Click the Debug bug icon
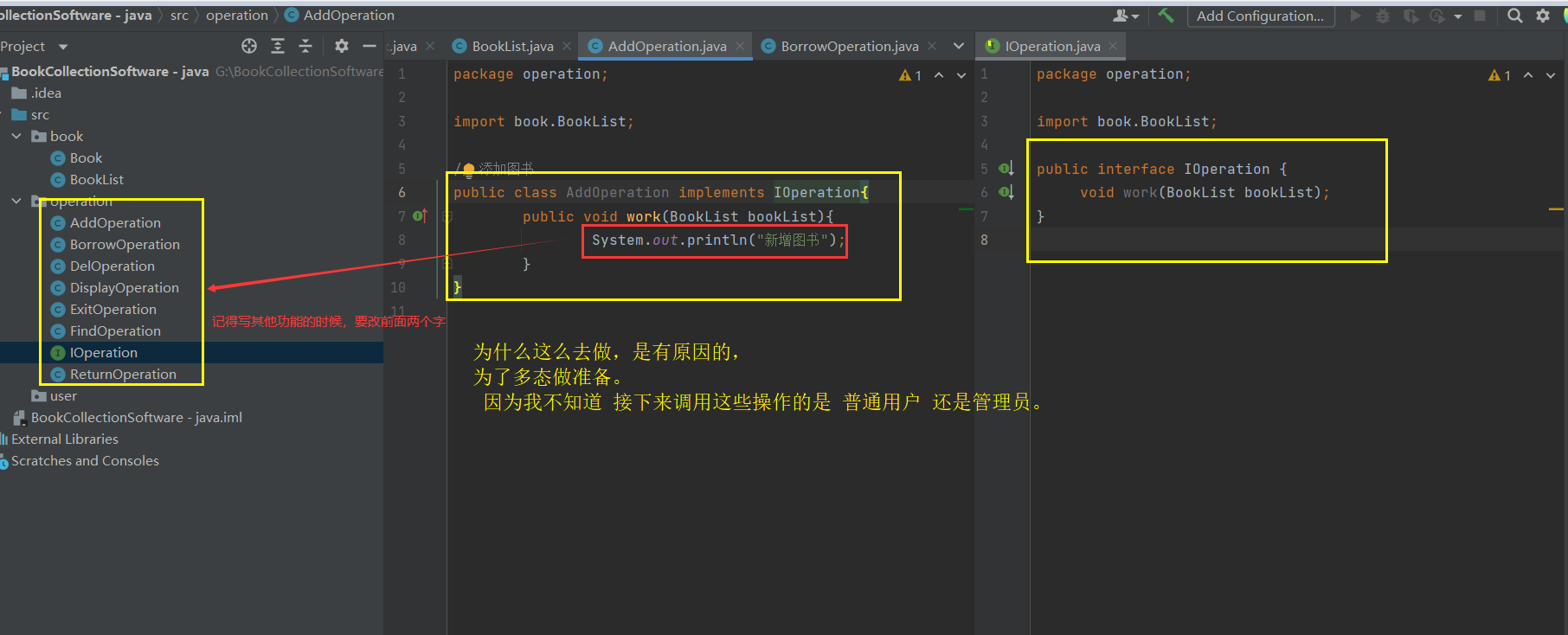 point(1383,16)
